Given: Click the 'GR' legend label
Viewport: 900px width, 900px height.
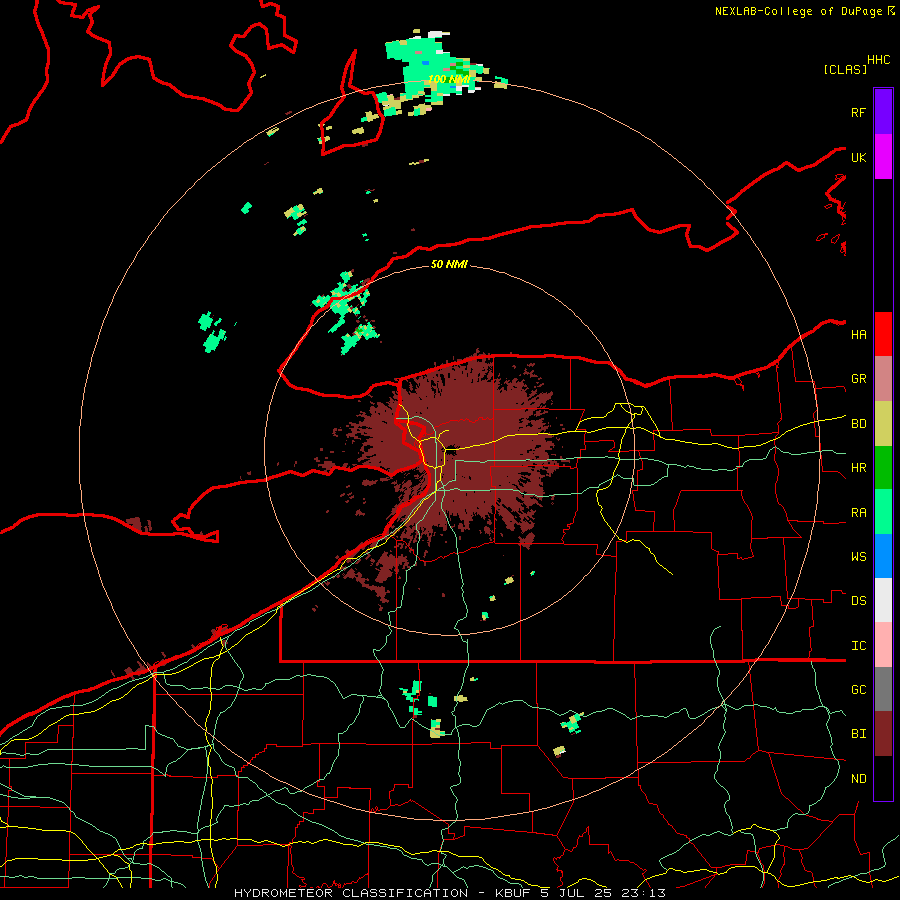Looking at the screenshot, I should pos(858,379).
